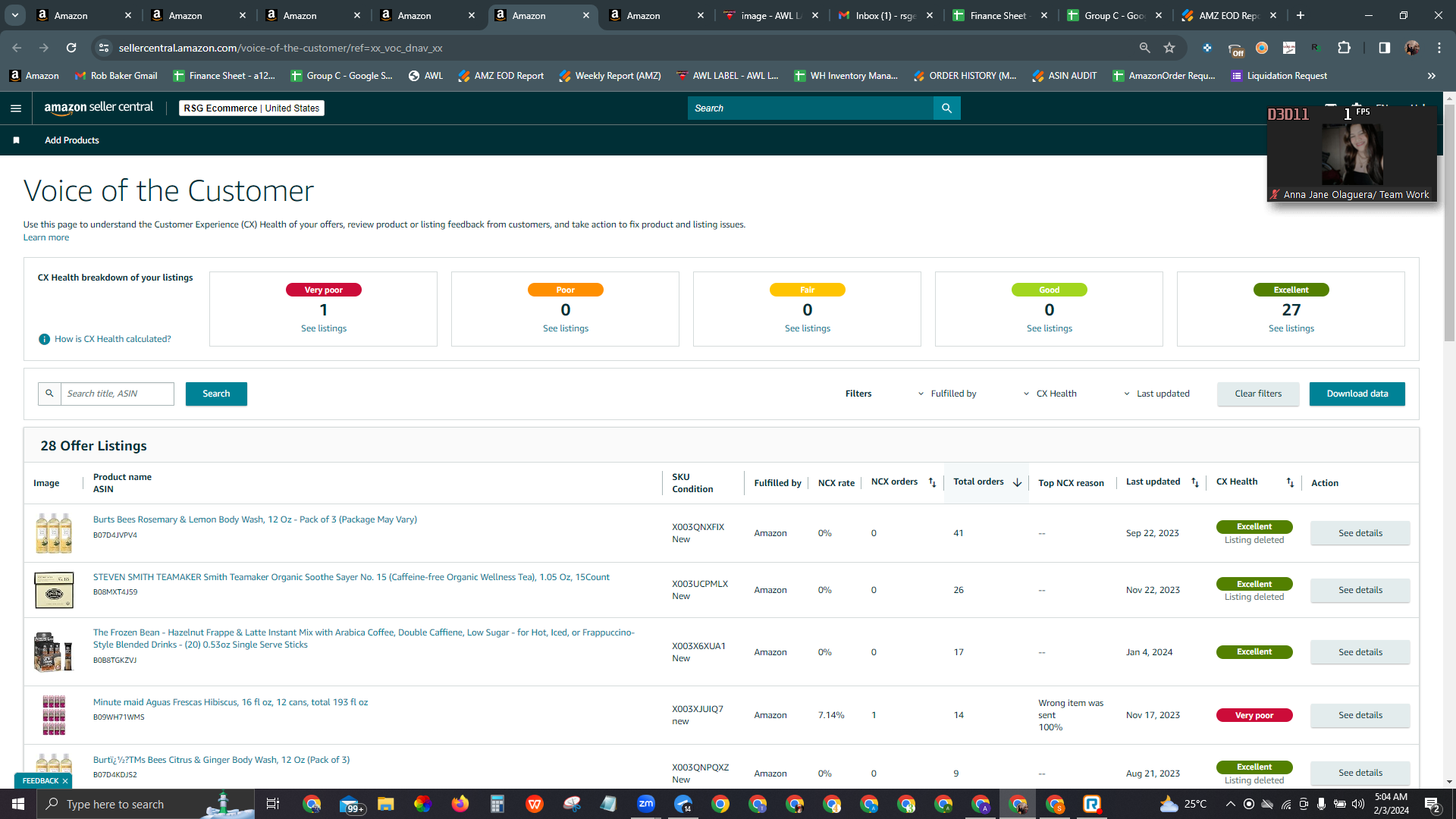Switch to the AMZ EOD Report tab
Screen dimensions: 1456x819
[x=1230, y=15]
